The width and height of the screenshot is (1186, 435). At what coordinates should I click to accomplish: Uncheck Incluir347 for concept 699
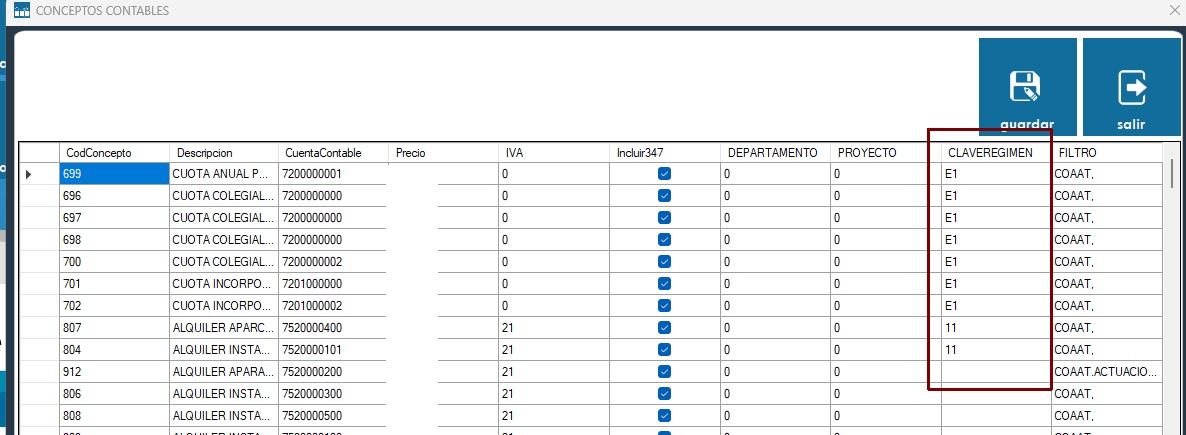664,174
